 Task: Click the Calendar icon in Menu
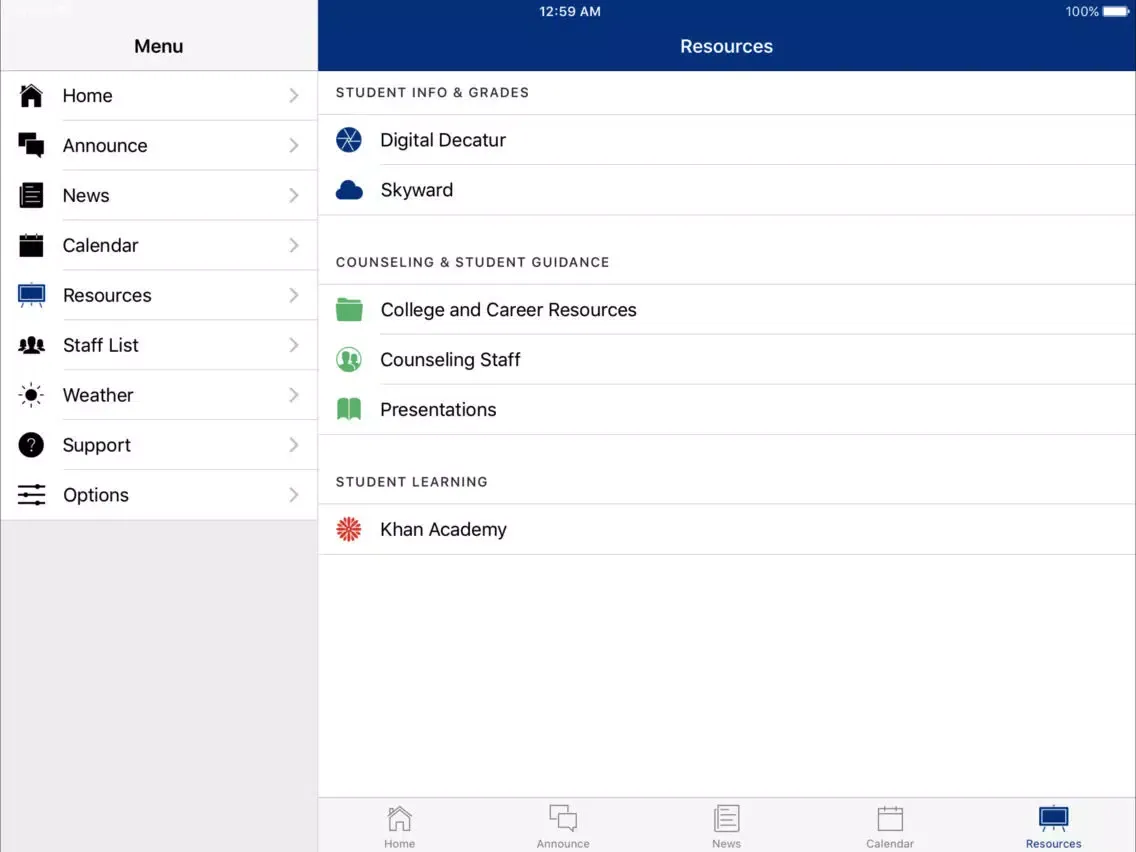click(x=31, y=245)
